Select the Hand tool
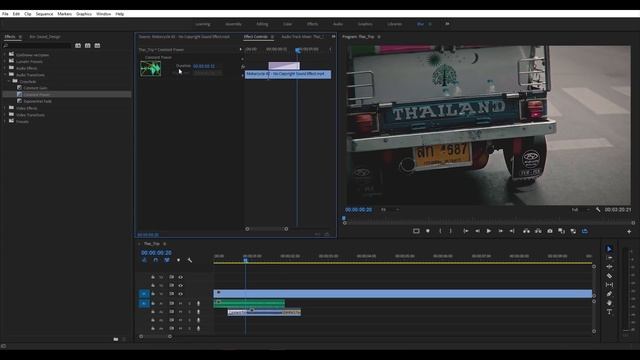640x360 pixels. [609, 303]
